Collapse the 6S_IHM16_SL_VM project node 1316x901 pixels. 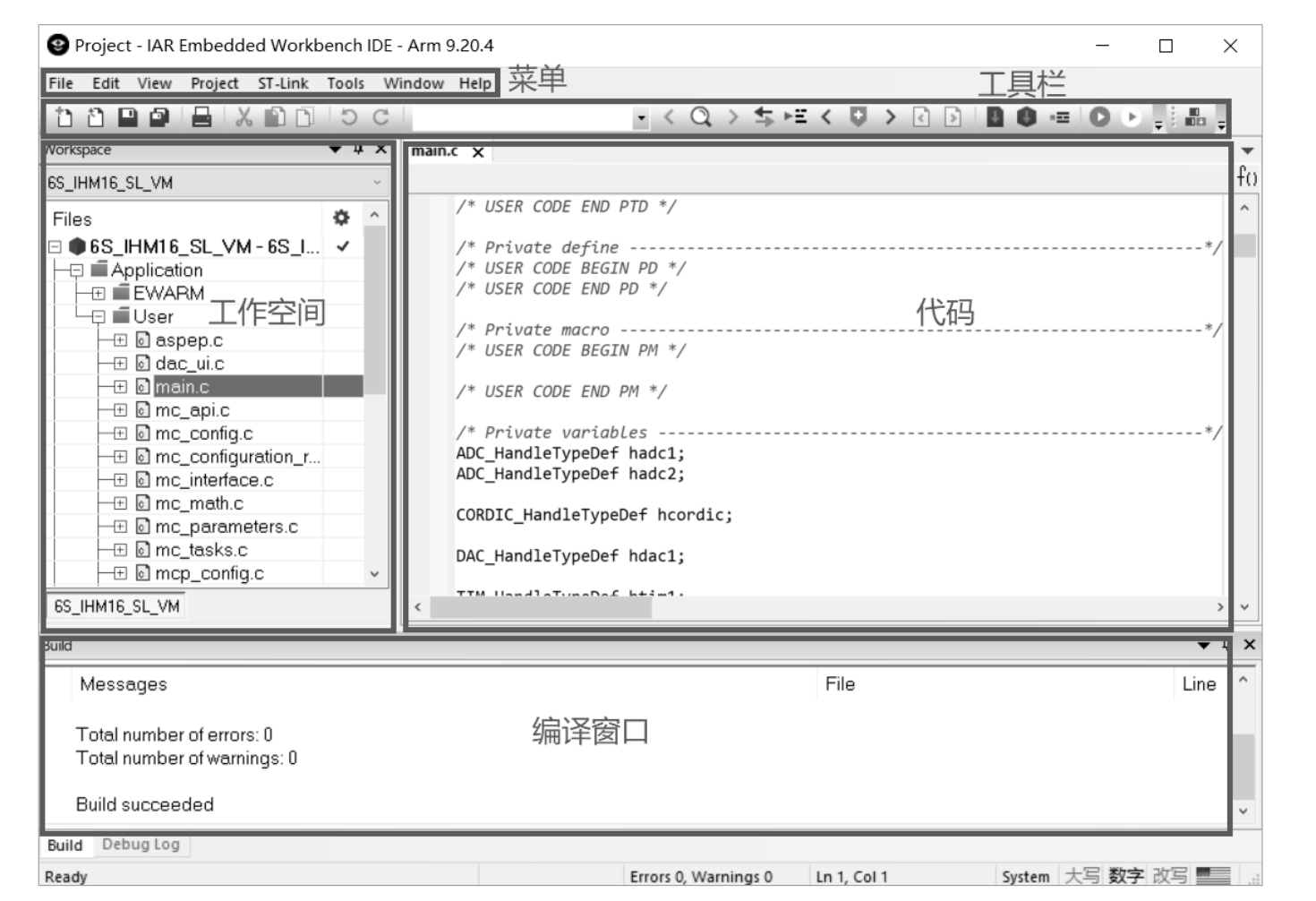click(x=55, y=246)
